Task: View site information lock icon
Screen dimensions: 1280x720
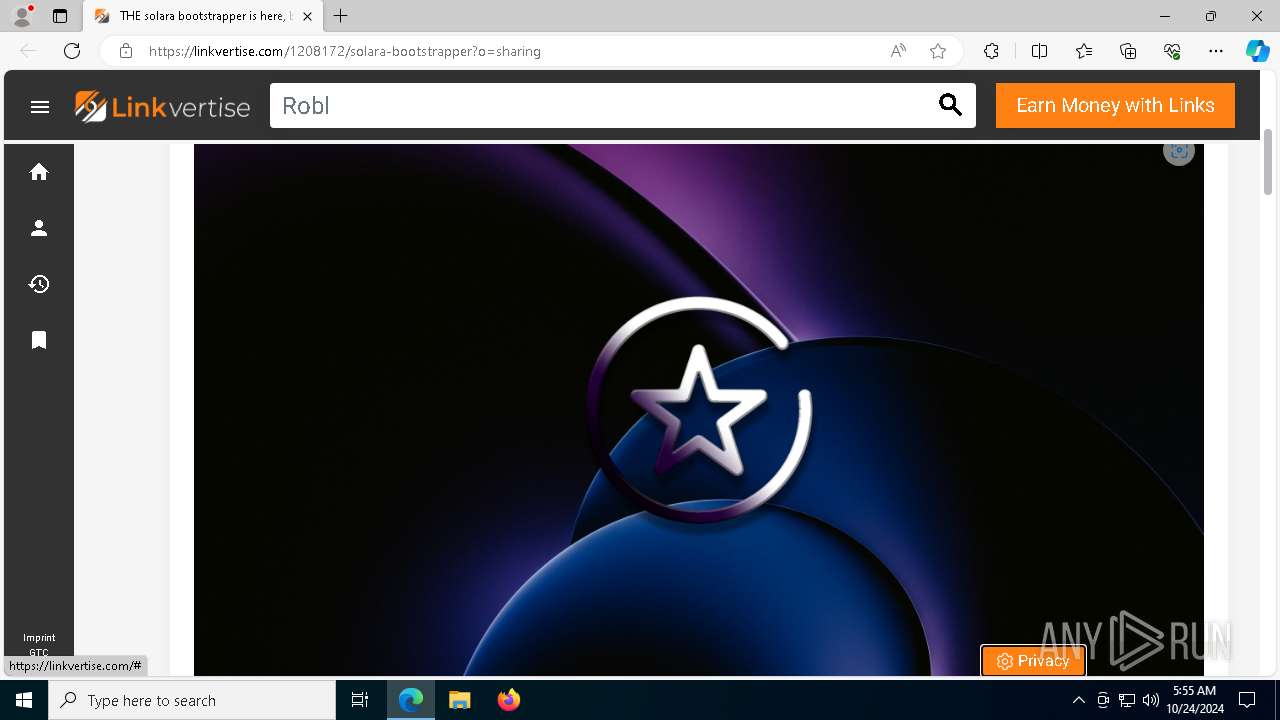Action: click(x=126, y=51)
